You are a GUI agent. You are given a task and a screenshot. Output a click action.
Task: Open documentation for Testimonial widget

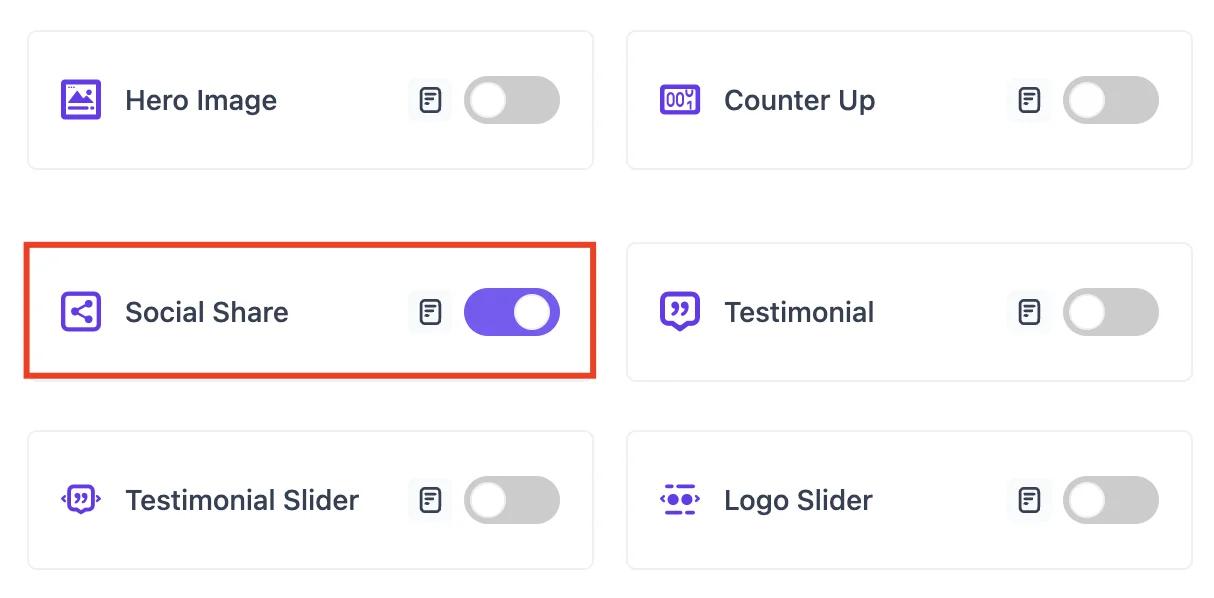[1028, 312]
